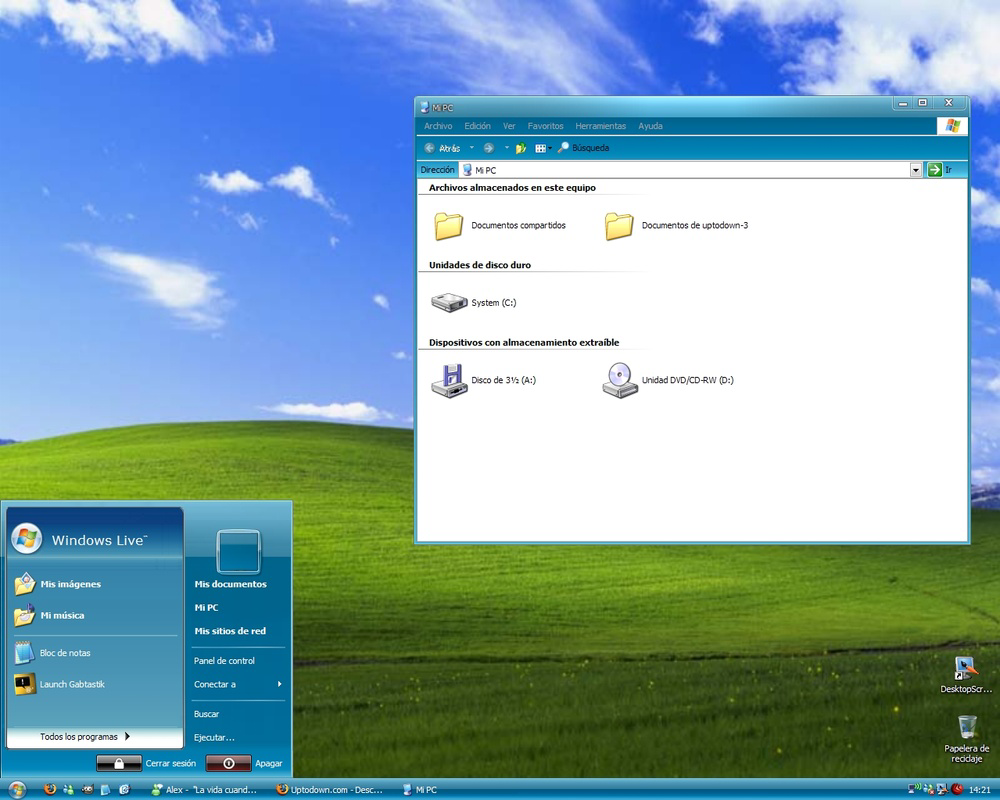Viewport: 1000px width, 800px height.
Task: Open the DesktopScr... desktop shortcut
Action: pyautogui.click(x=966, y=675)
